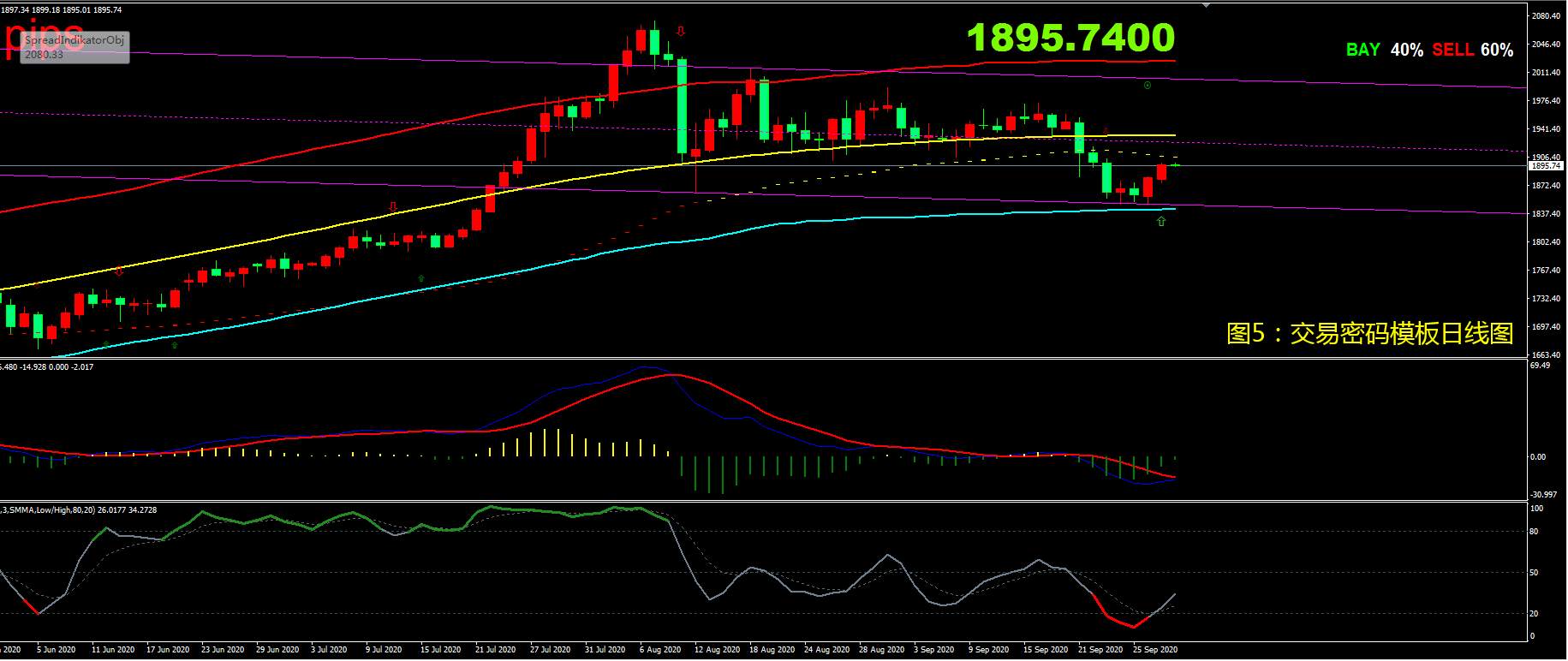Image resolution: width=1568 pixels, height=661 pixels.
Task: Click current price tag 1895.74 on price axis
Action: (x=1547, y=166)
